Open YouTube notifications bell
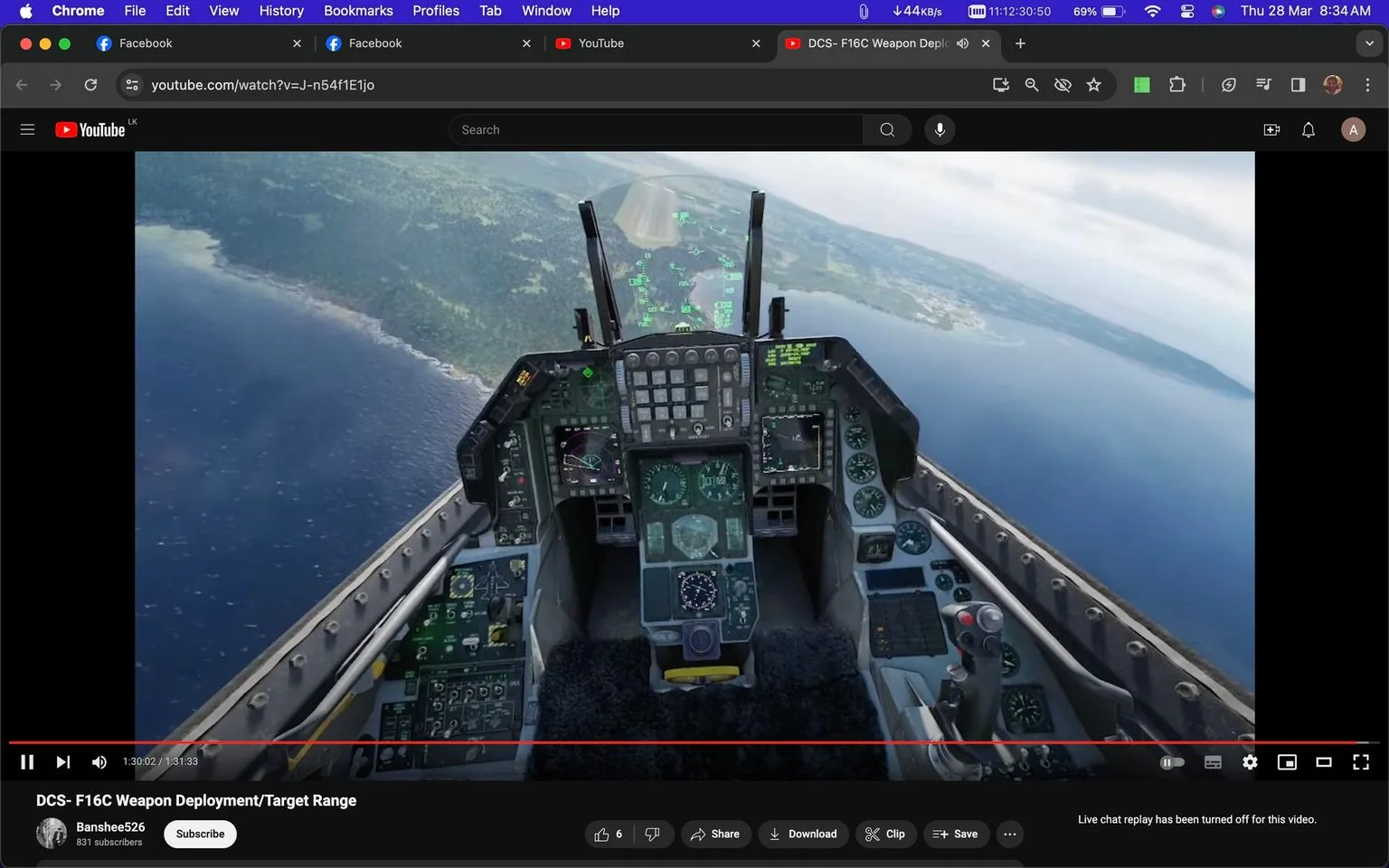 click(x=1309, y=129)
